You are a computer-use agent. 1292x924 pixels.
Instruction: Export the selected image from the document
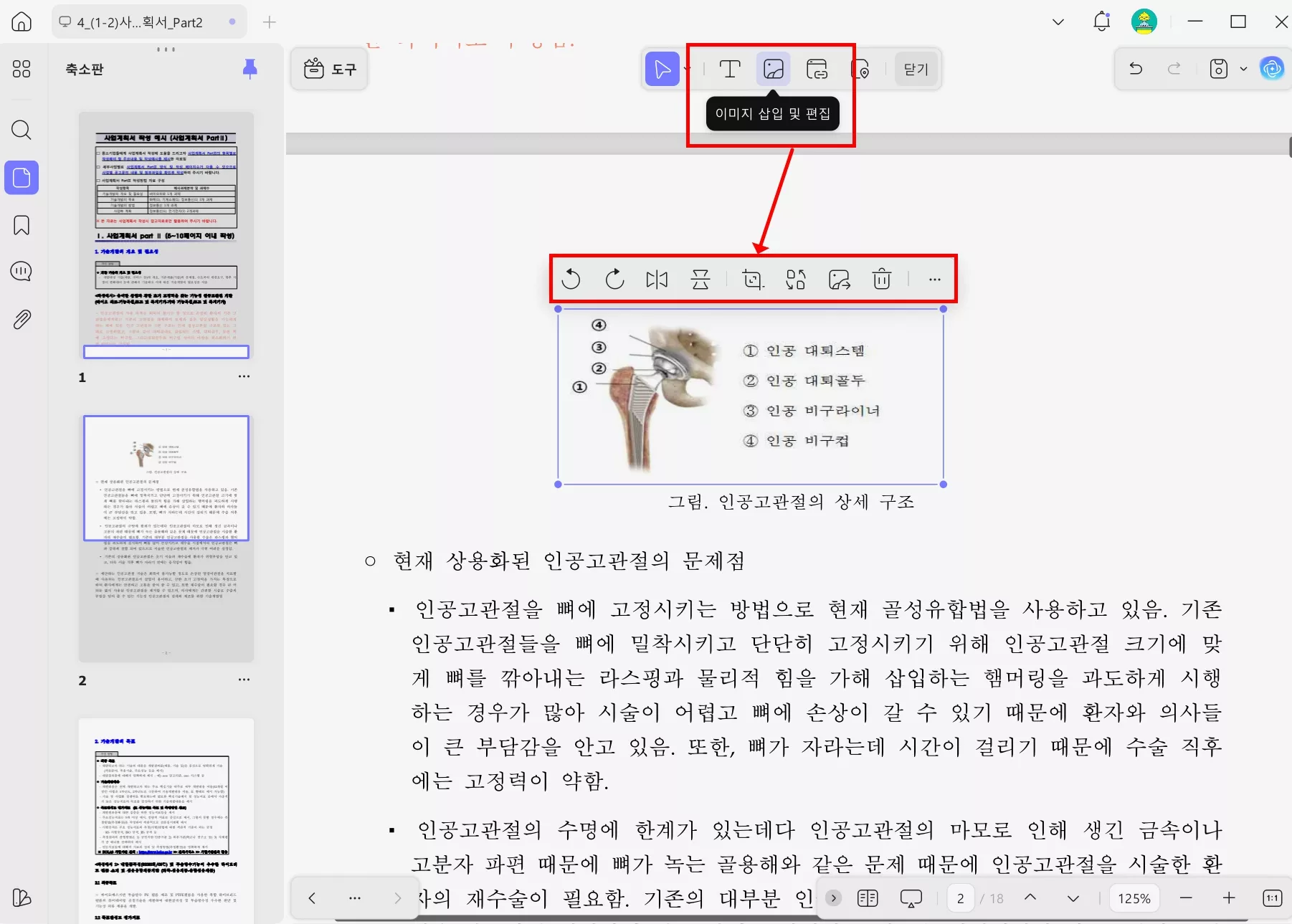tap(840, 280)
